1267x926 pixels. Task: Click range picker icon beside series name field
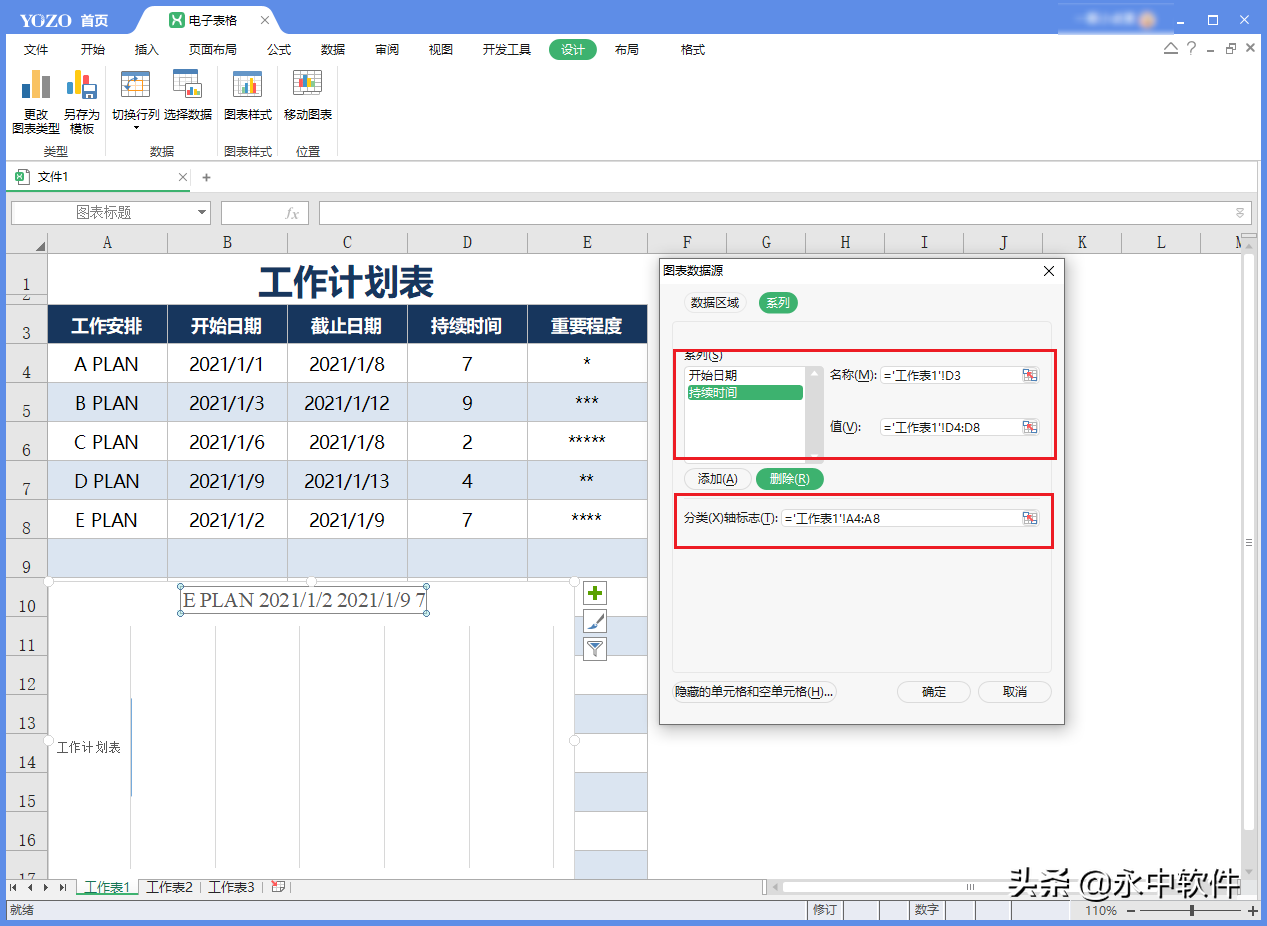click(x=1029, y=375)
